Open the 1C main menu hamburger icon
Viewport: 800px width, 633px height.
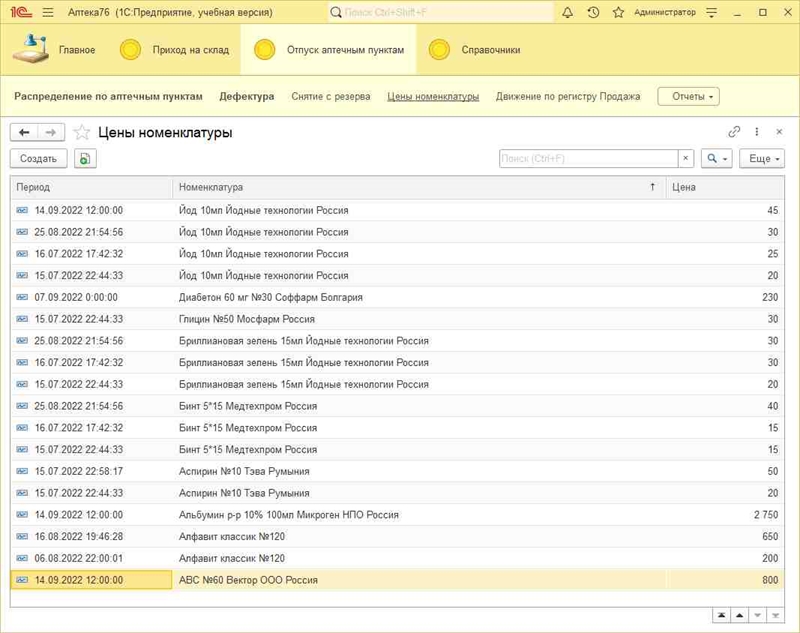tap(48, 12)
